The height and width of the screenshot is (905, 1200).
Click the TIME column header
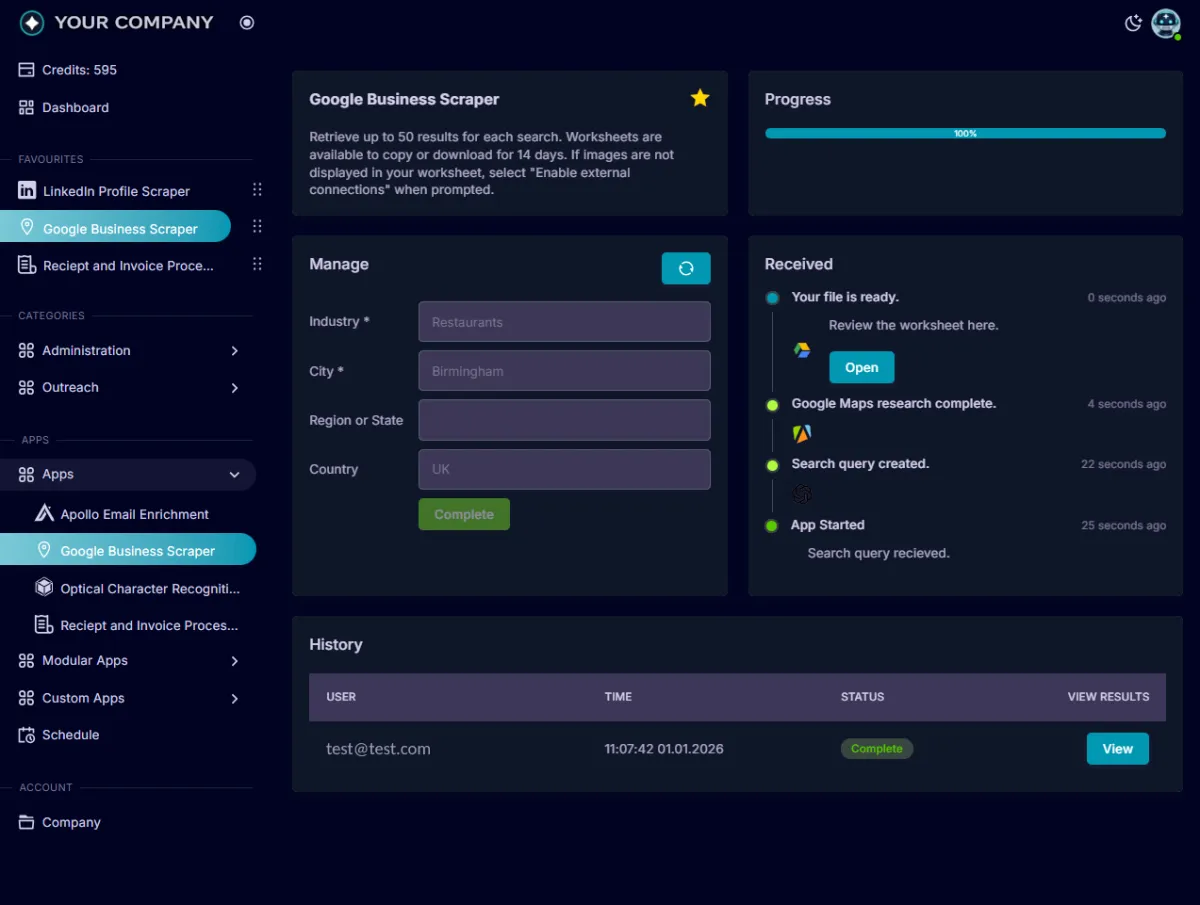[x=618, y=697]
